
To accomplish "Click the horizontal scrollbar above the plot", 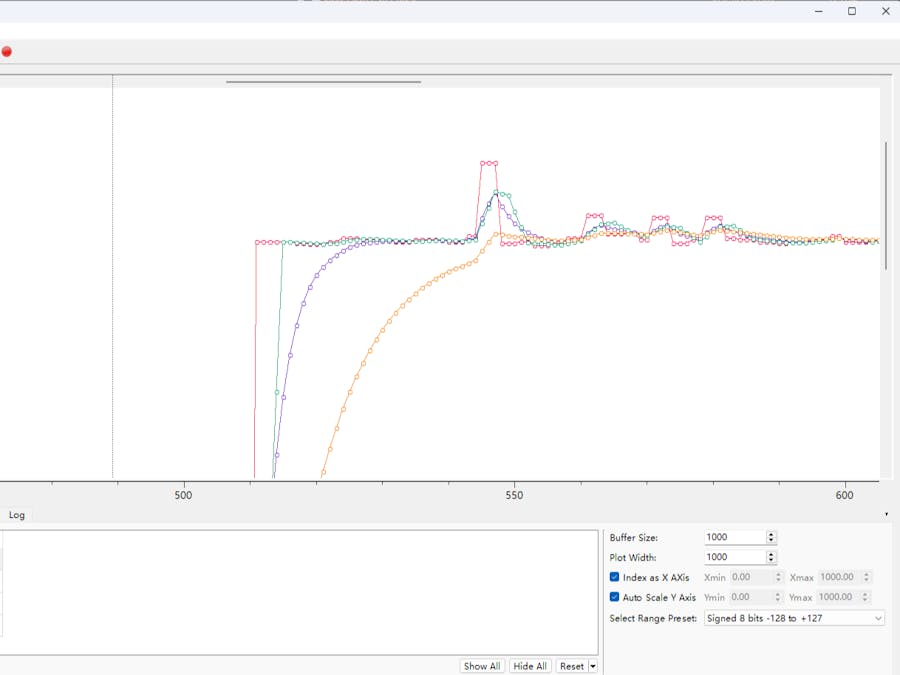I will (323, 82).
